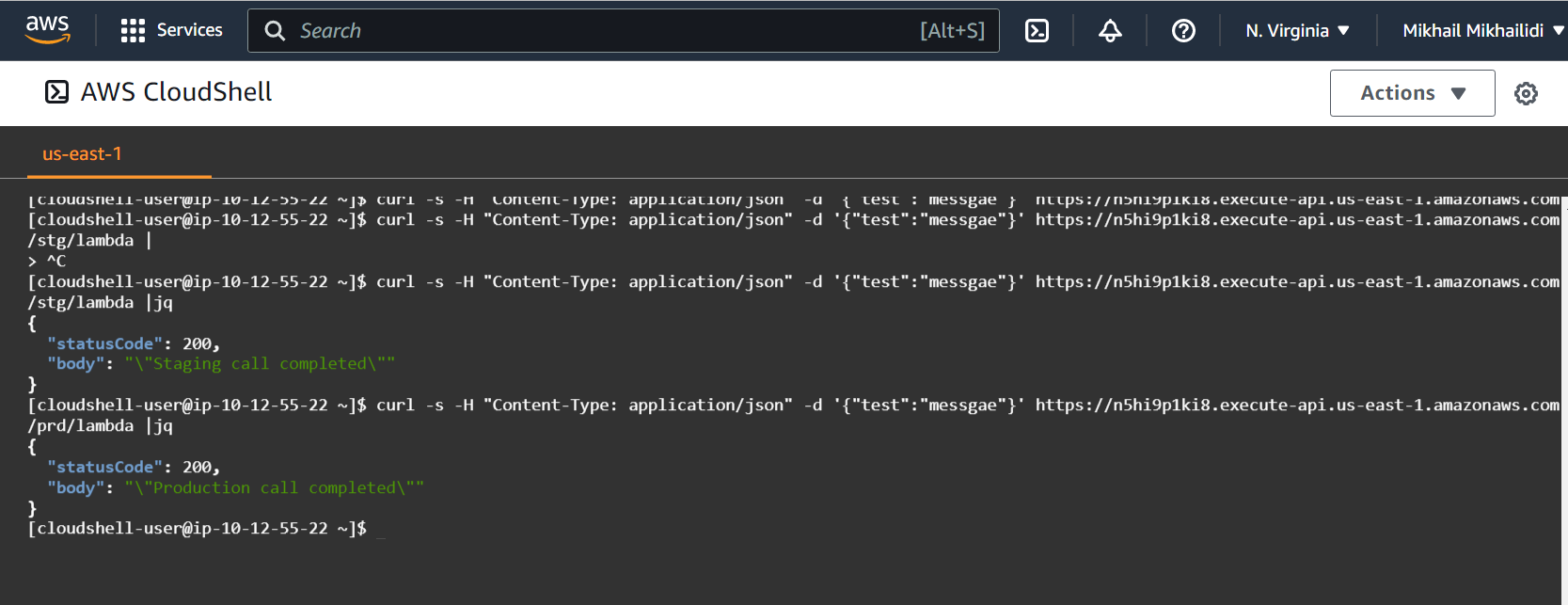Image resolution: width=1568 pixels, height=605 pixels.
Task: Click the "Staging call completed" output text
Action: click(x=260, y=364)
